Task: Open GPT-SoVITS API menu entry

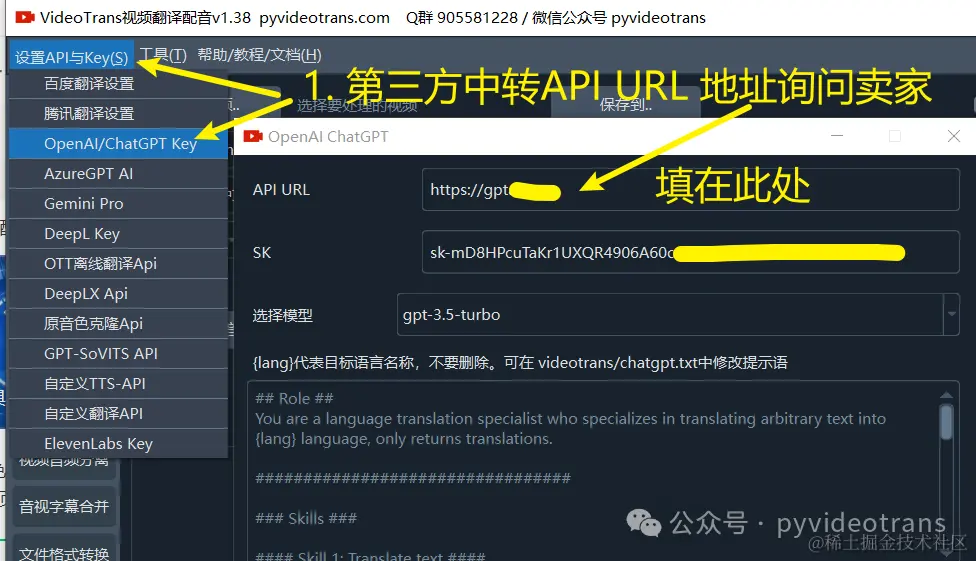Action: coord(118,353)
